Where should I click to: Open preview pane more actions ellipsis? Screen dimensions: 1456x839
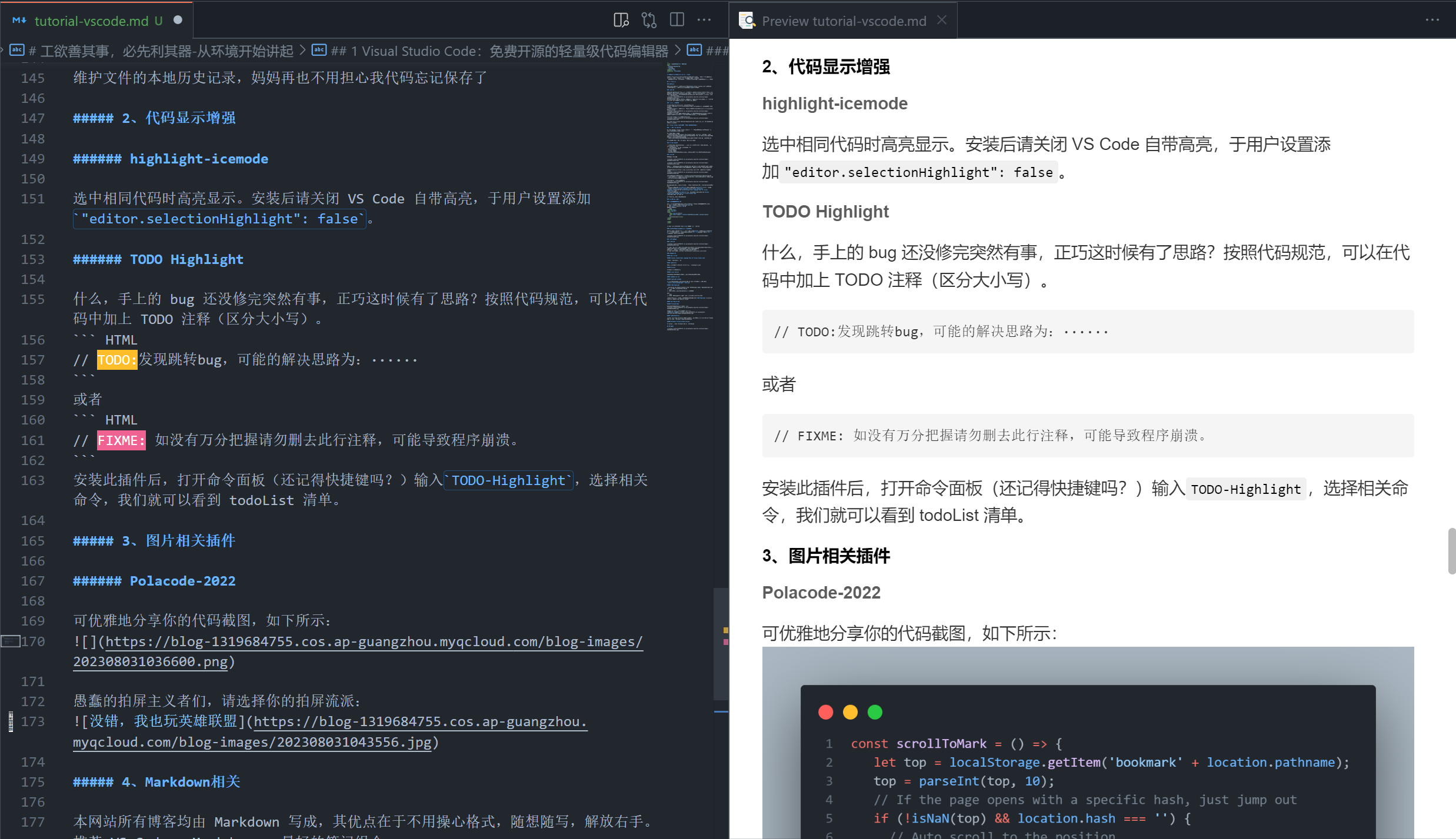(1432, 21)
